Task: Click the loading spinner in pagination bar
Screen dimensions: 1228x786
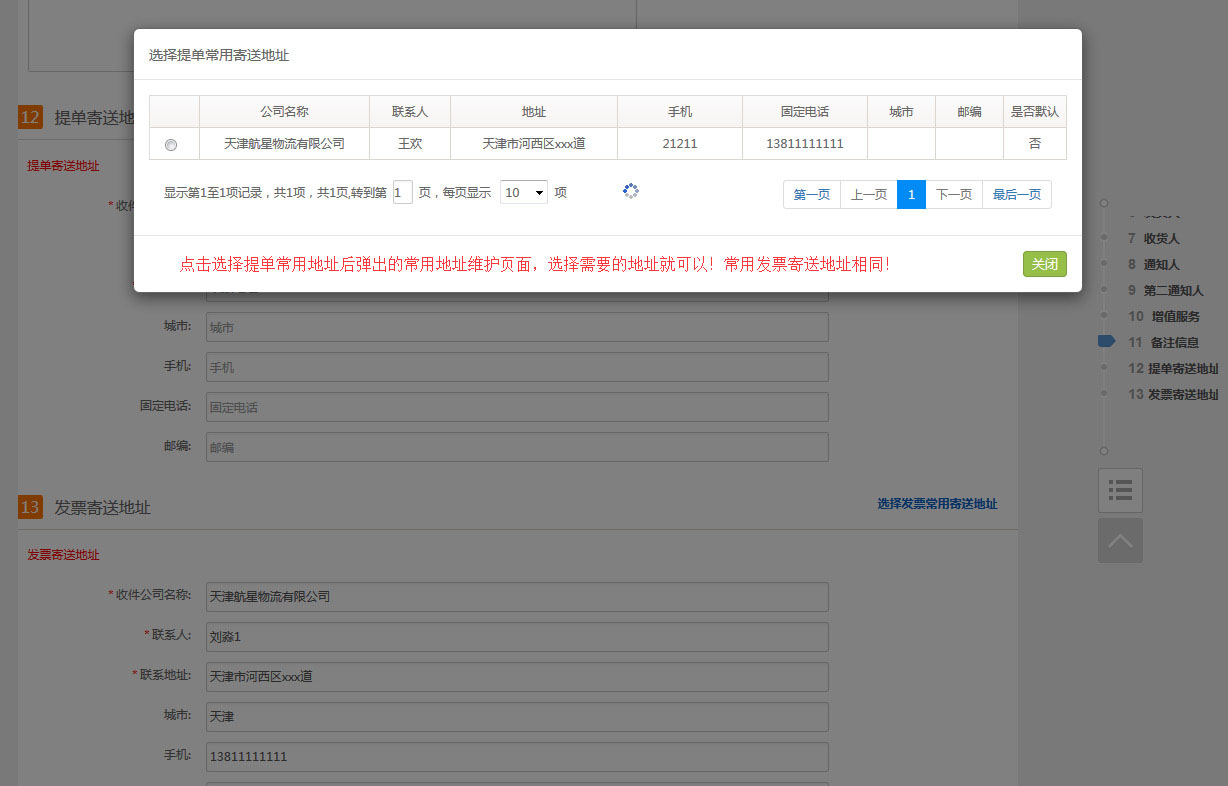Action: coord(630,191)
